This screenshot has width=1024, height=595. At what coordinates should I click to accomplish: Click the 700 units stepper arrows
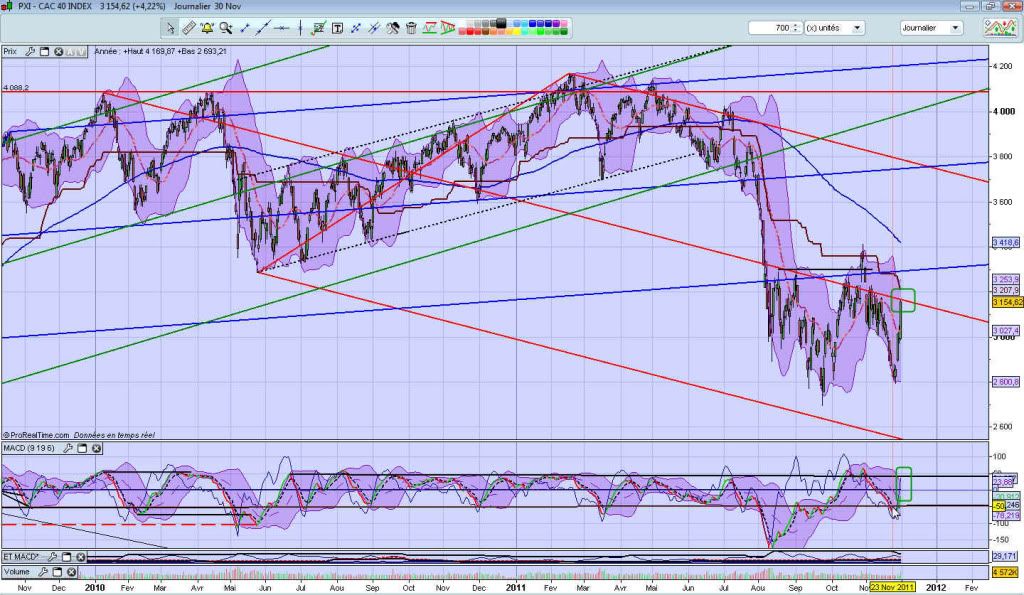(x=797, y=28)
